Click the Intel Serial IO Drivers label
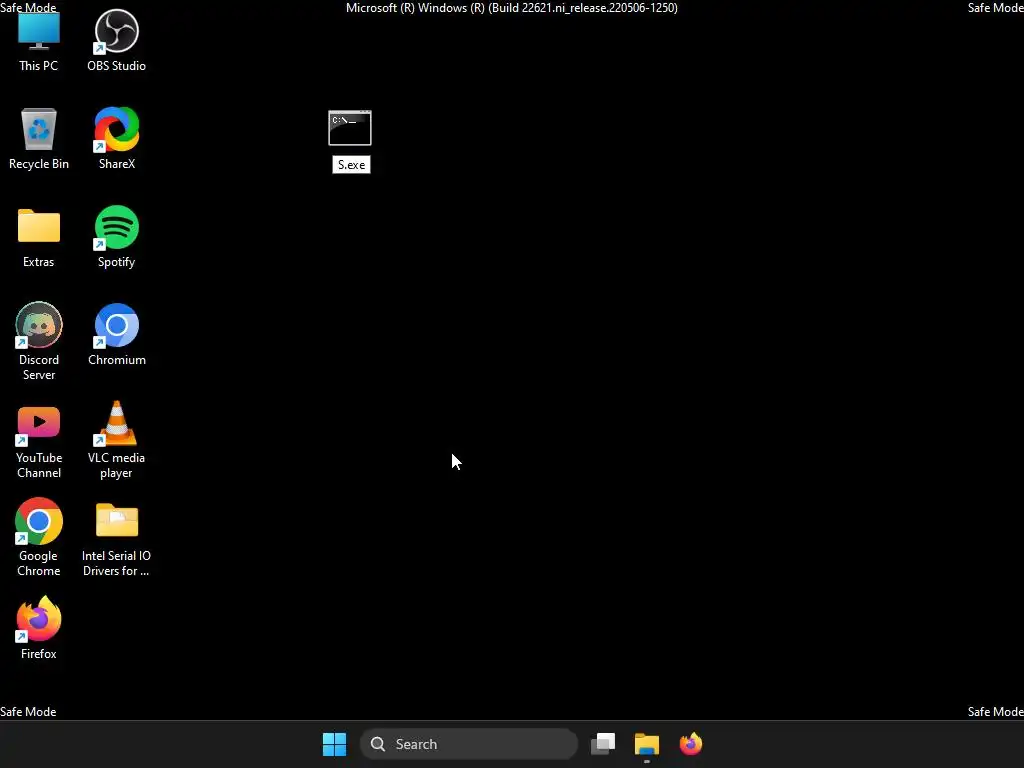Viewport: 1024px width, 768px height. 116,563
